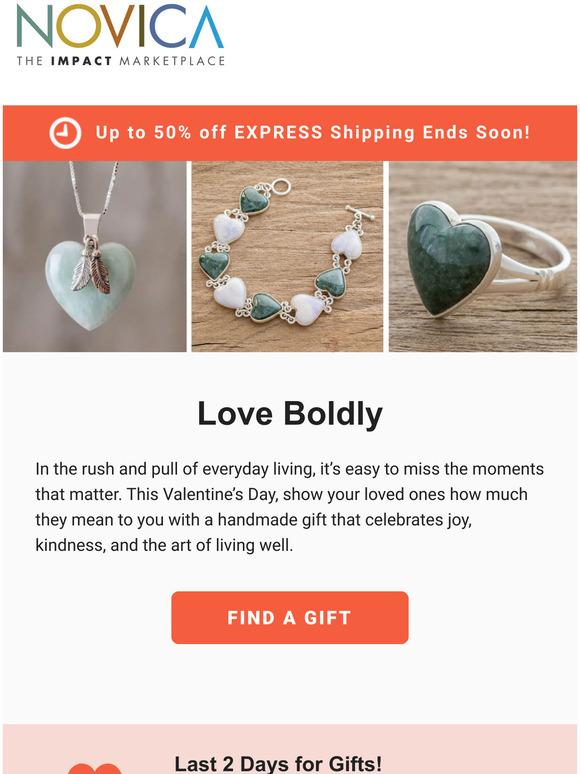
Task: Click the feather charms on the necklace
Action: coord(90,267)
